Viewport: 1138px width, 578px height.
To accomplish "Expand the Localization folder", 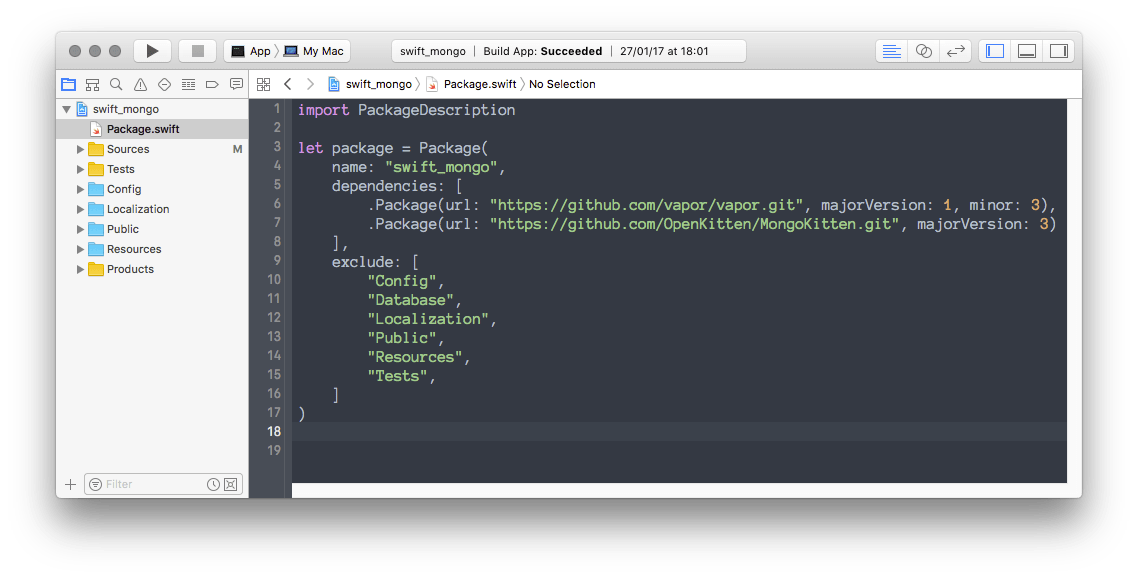I will tap(81, 209).
